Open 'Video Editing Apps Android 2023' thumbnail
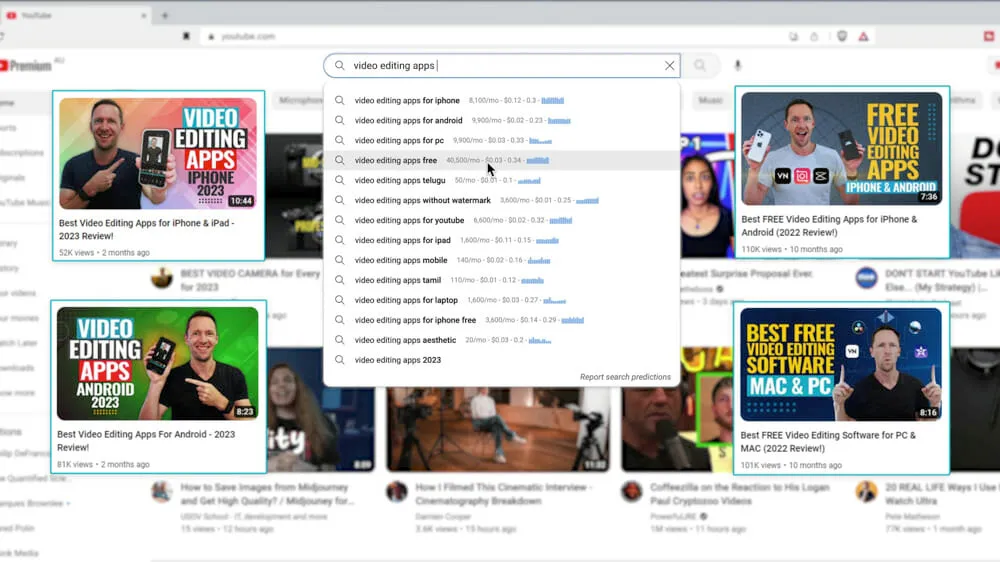1000x562 pixels. point(158,363)
